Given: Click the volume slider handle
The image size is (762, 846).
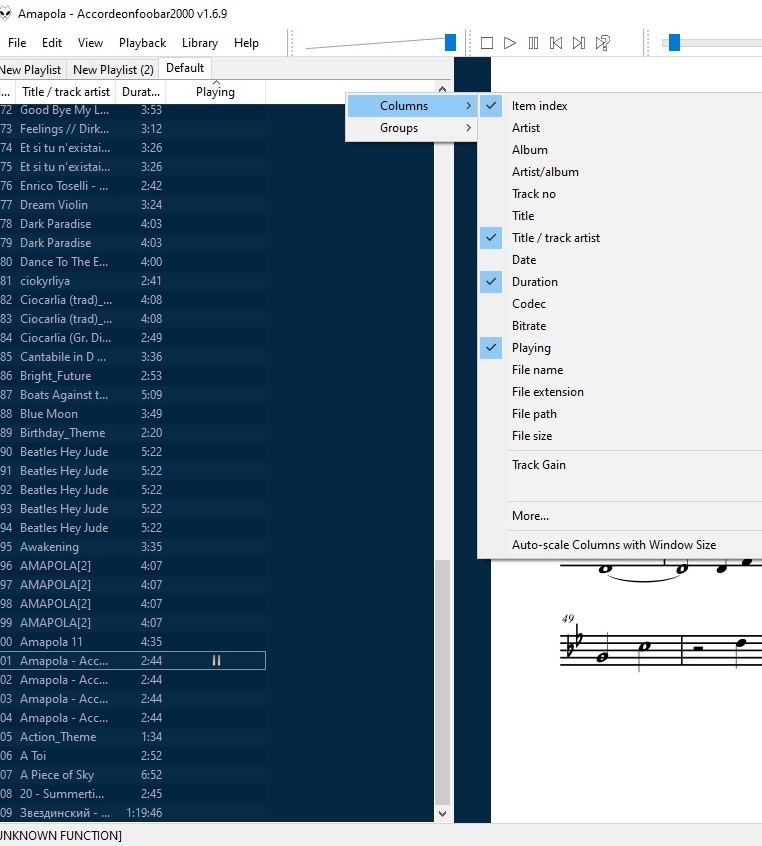Looking at the screenshot, I should (x=450, y=42).
